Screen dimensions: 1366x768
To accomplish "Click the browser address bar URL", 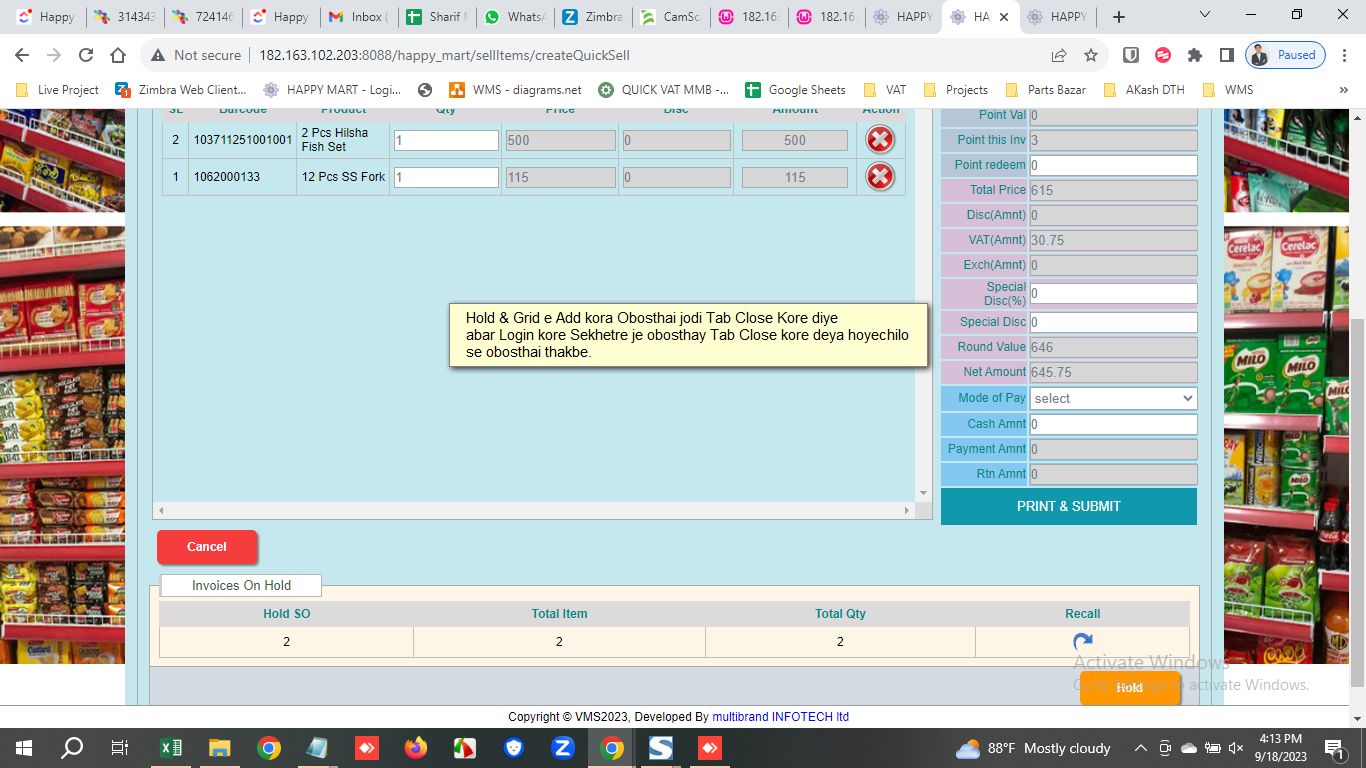I will (444, 55).
